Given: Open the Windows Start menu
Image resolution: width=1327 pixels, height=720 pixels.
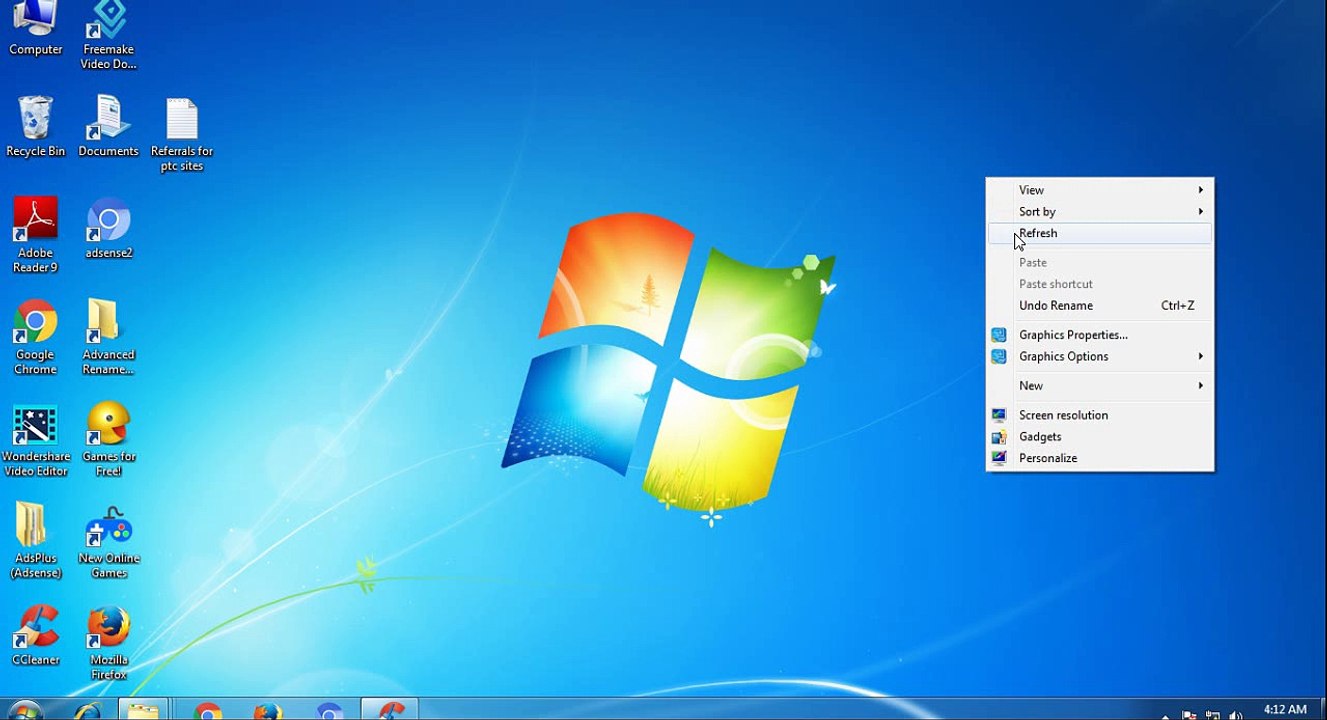Looking at the screenshot, I should point(24,710).
